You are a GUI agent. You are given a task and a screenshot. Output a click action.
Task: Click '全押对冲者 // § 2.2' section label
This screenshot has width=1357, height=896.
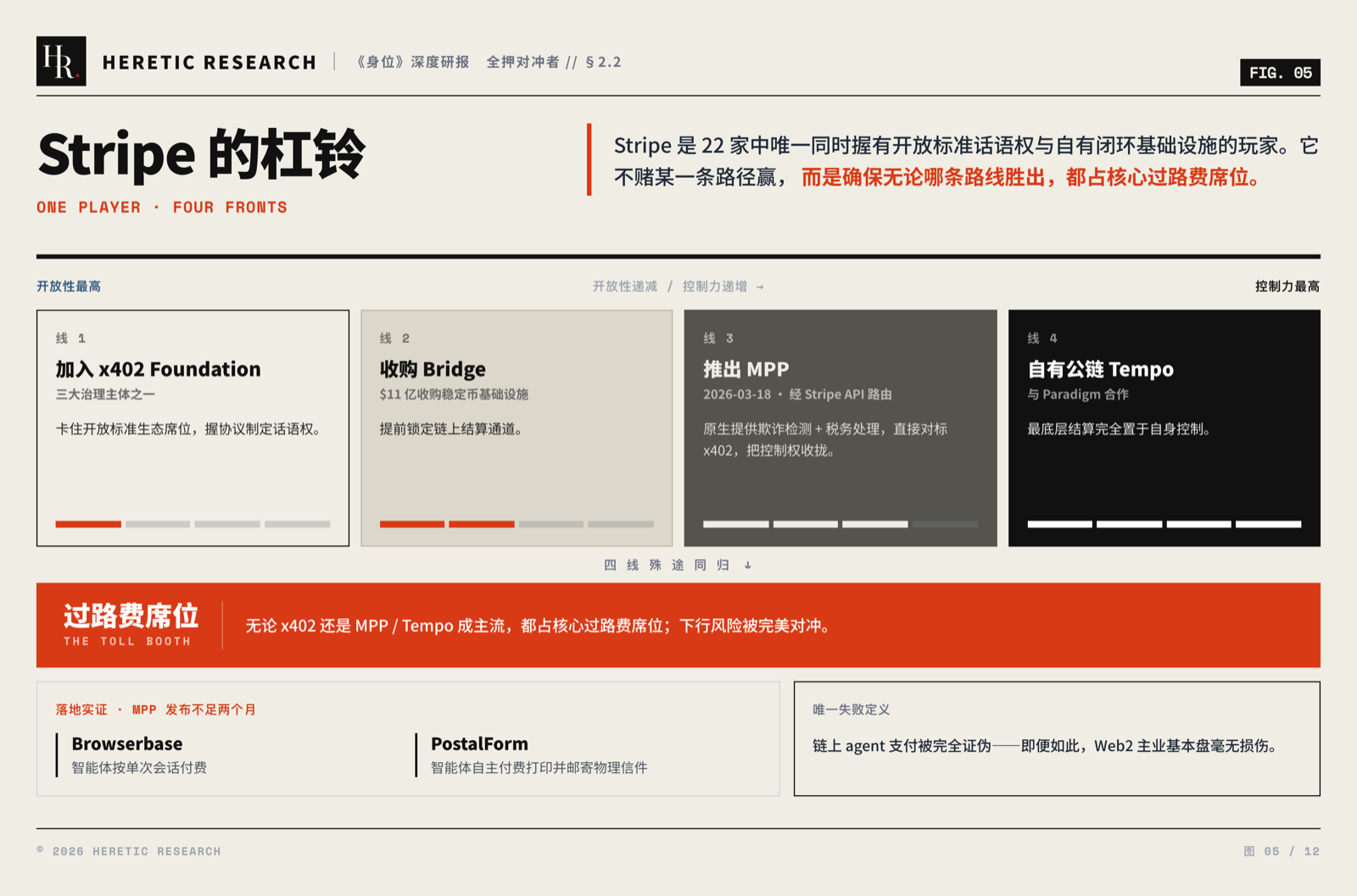554,62
